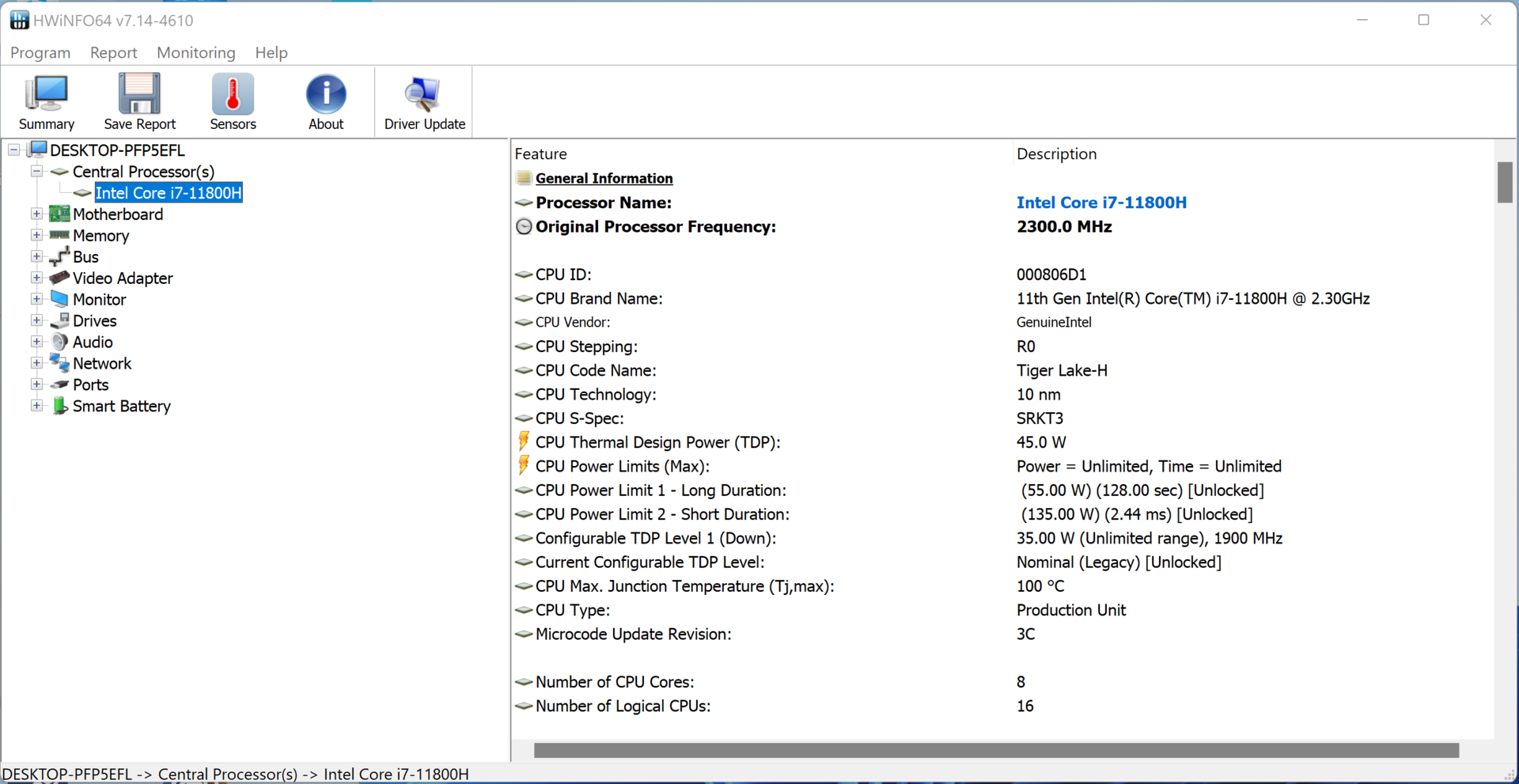Open the Monitoring menu
Image resolution: width=1519 pixels, height=784 pixels.
point(196,52)
